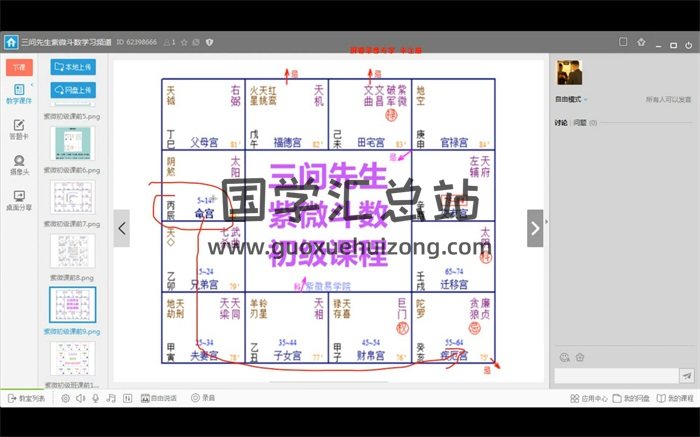
Task: Click the 子女宫 cell in the chart
Action: pos(287,328)
